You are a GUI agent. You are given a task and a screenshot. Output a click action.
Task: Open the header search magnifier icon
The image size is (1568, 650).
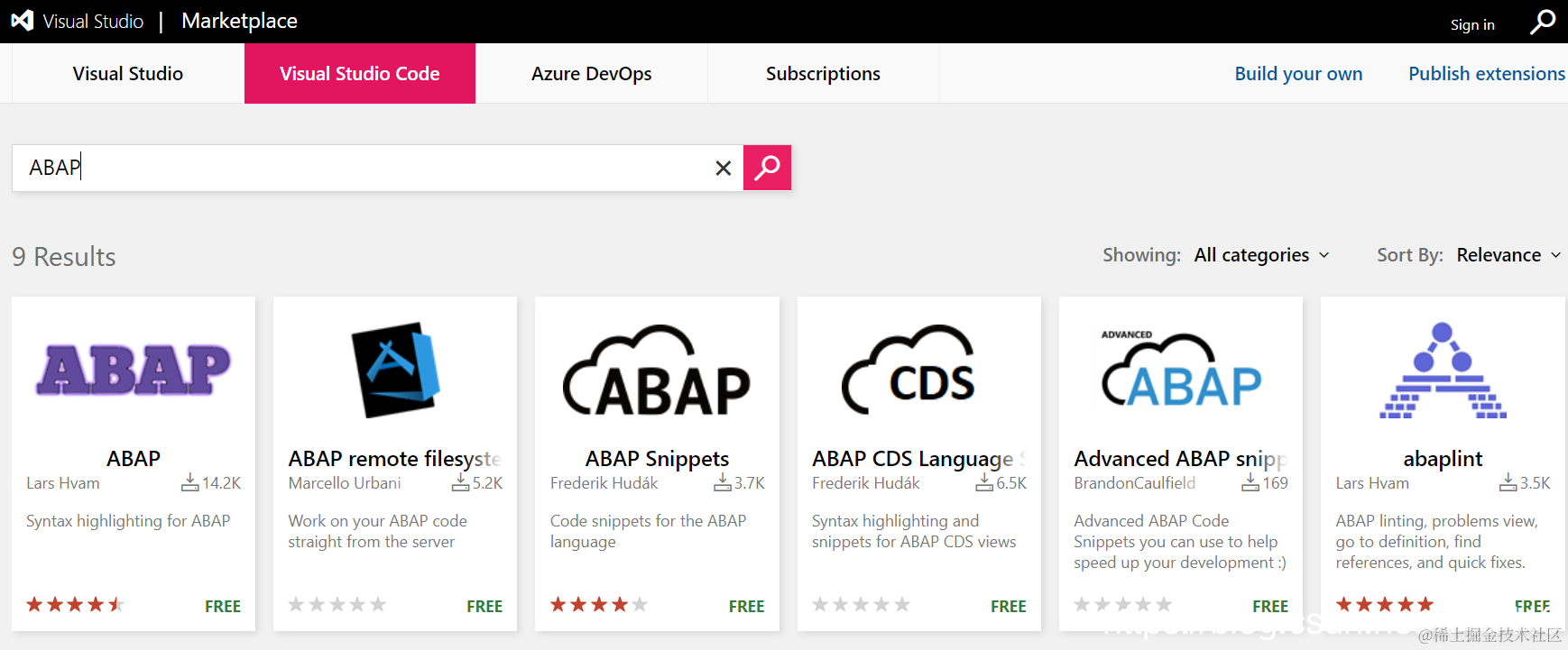[1543, 22]
